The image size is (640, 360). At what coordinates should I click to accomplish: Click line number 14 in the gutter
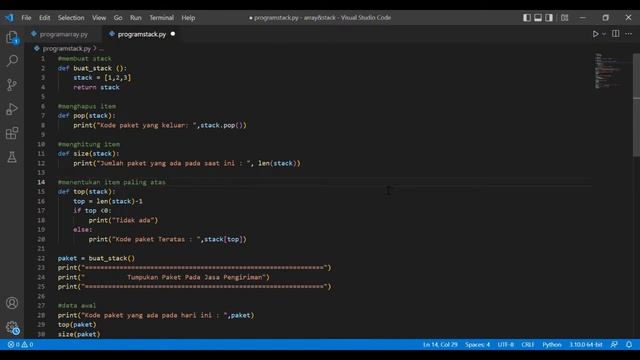coord(41,182)
